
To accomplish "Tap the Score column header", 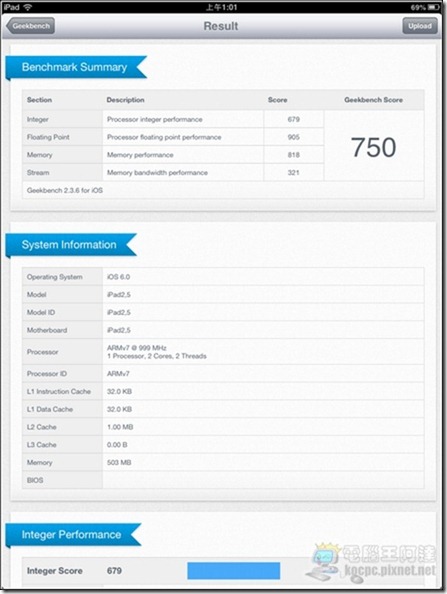I will [278, 100].
